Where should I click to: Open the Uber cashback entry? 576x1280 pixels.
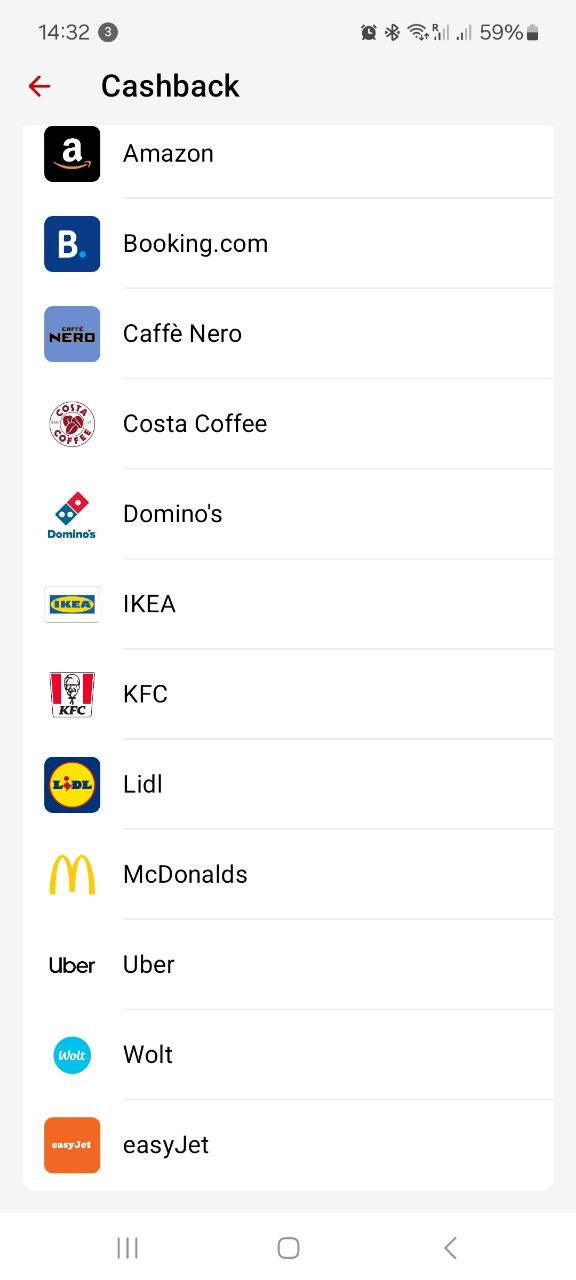[x=288, y=965]
